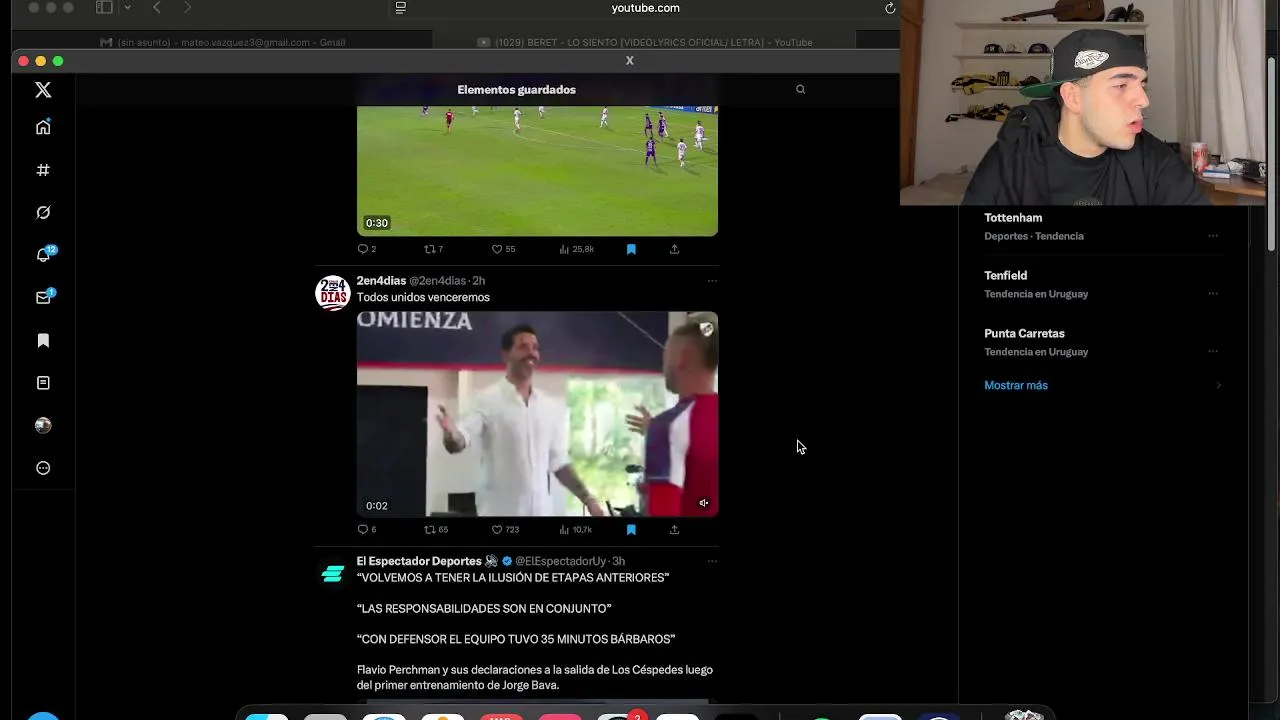Click youtube.com address bar in Safari

pos(645,8)
